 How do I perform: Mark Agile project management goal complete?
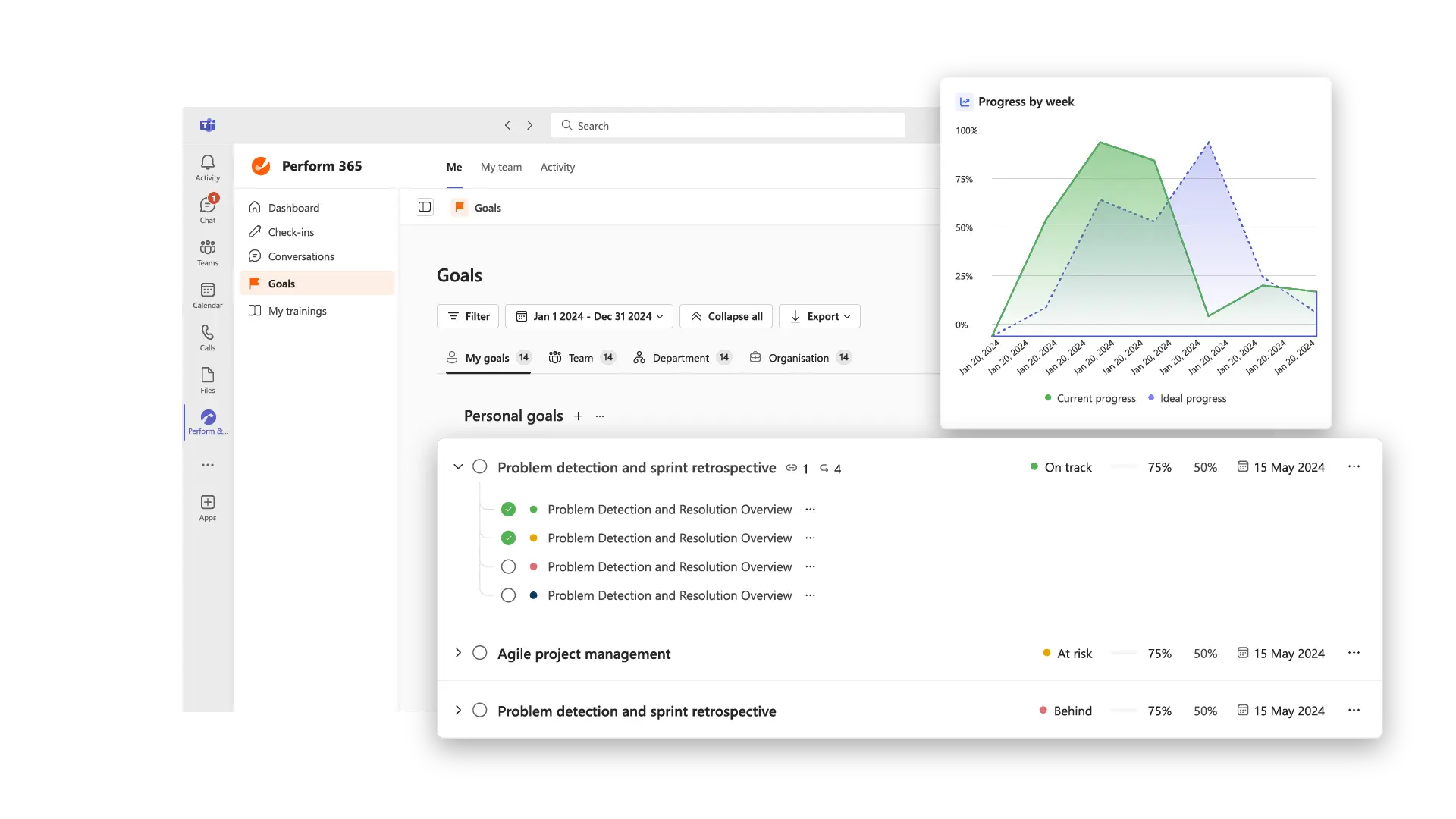(479, 653)
